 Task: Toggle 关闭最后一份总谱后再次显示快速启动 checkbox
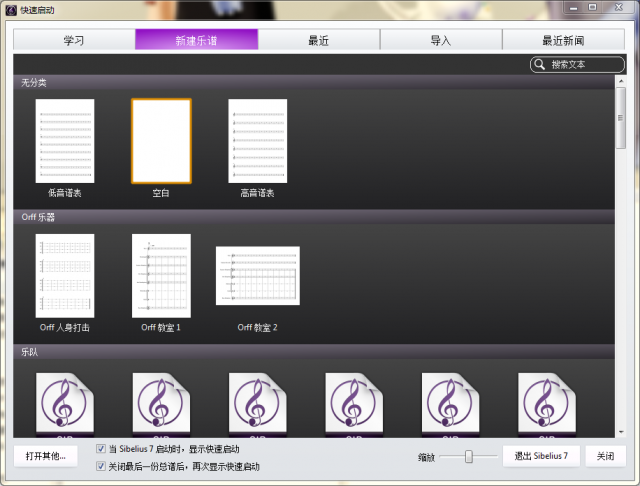(x=101, y=466)
